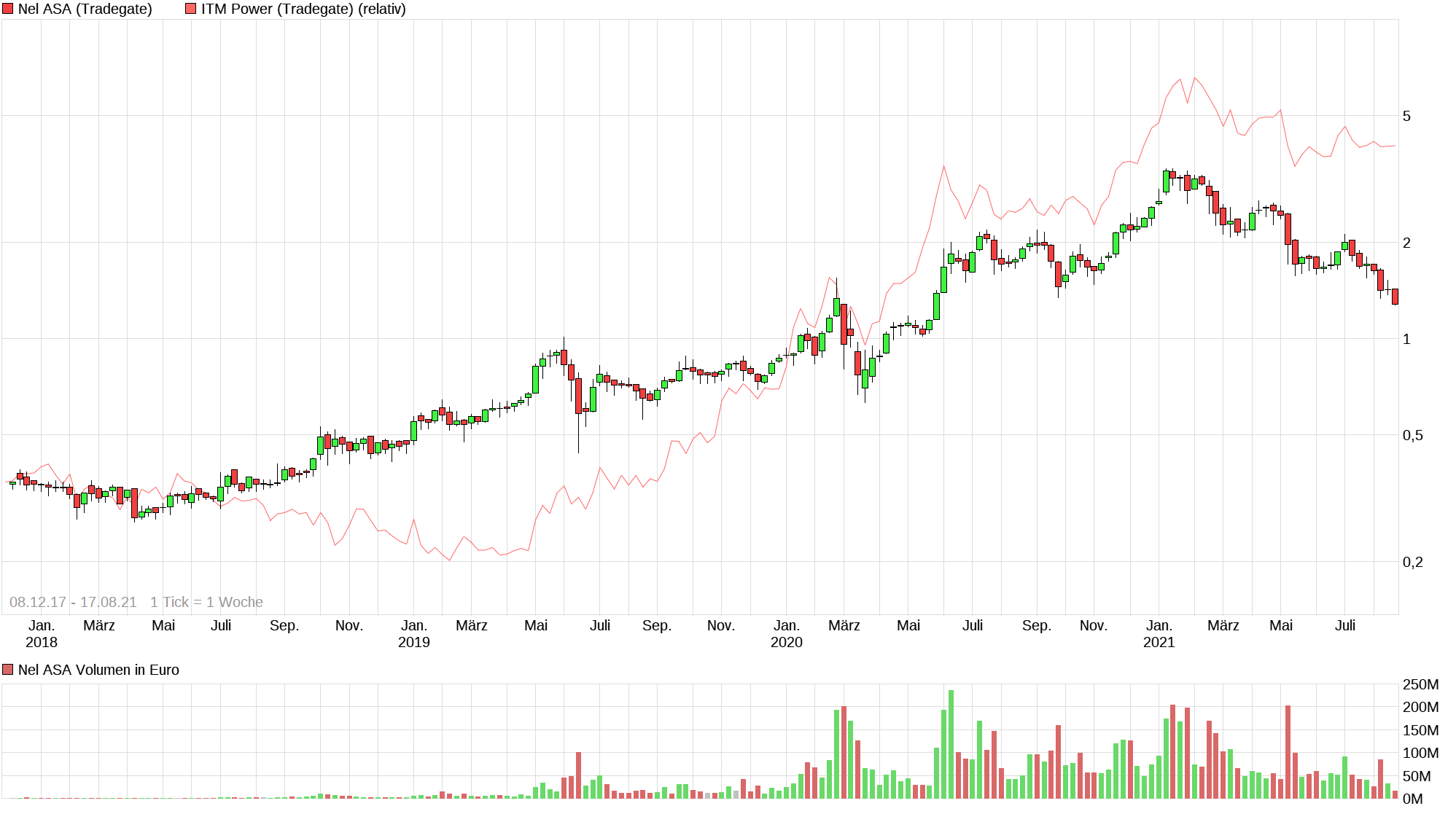The width and height of the screenshot is (1456, 814).
Task: Select the Nel ASA (Tradegate) legend label
Action: coord(85,9)
